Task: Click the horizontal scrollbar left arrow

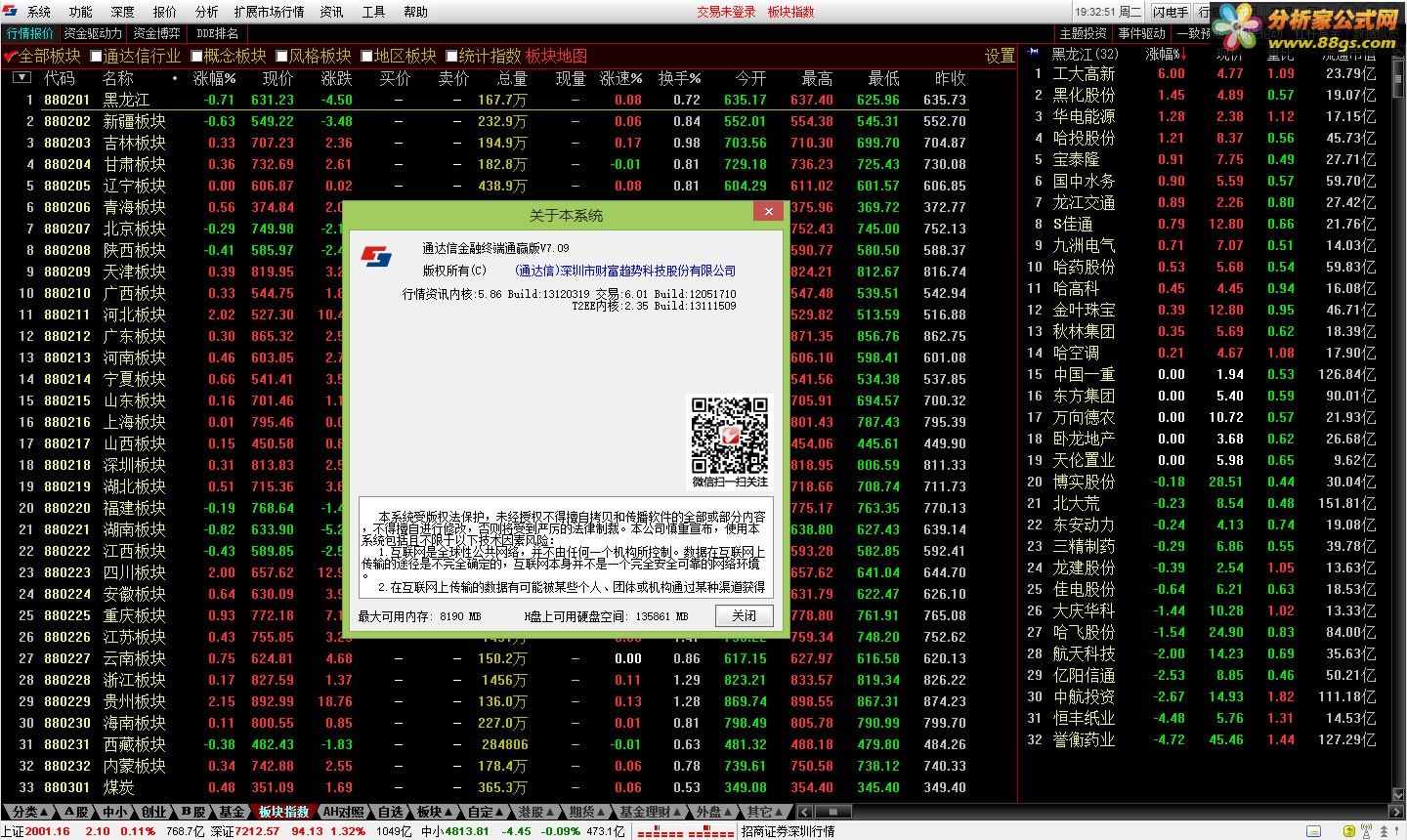Action: 804,812
